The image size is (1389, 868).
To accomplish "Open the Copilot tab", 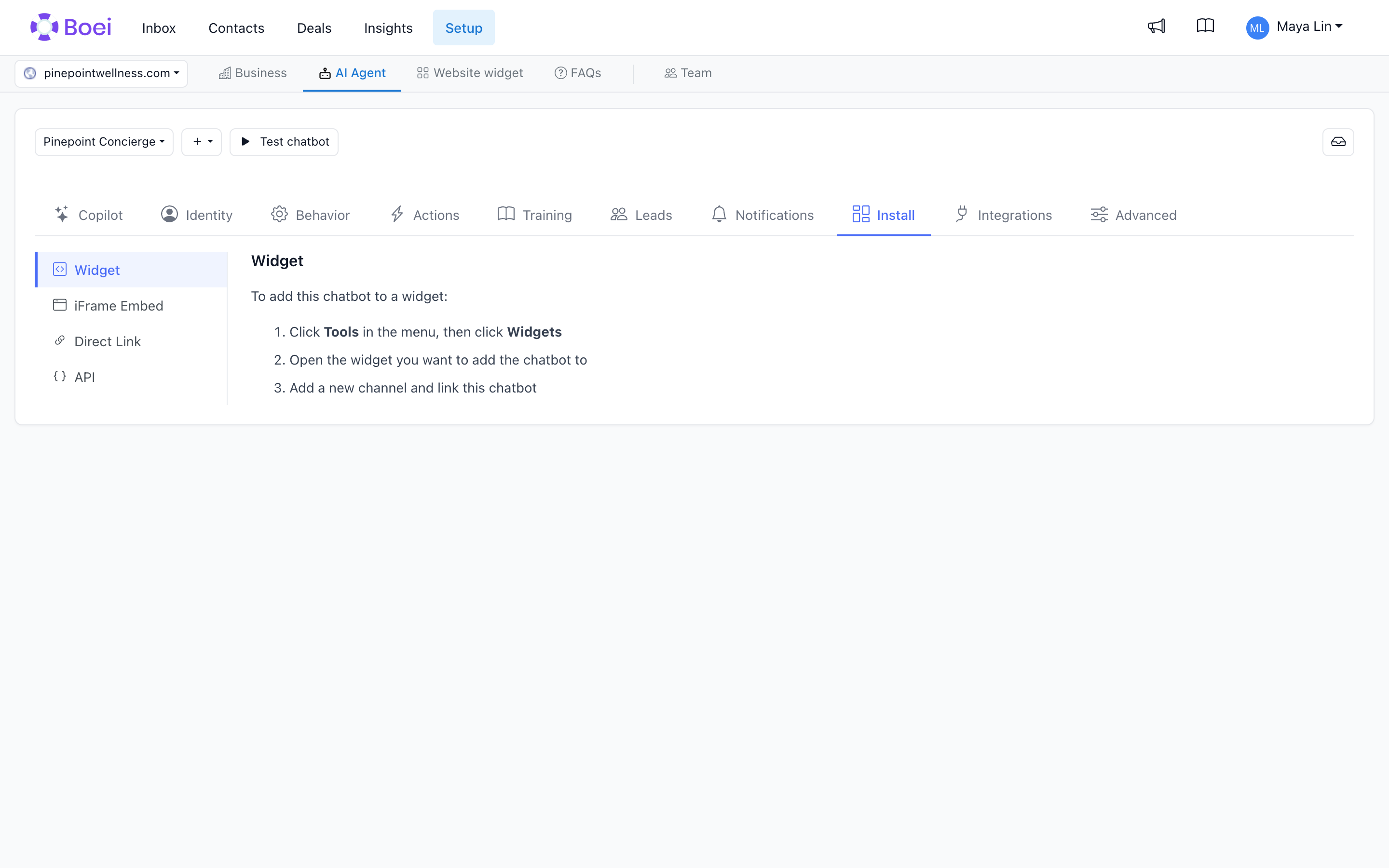I will pos(88,215).
